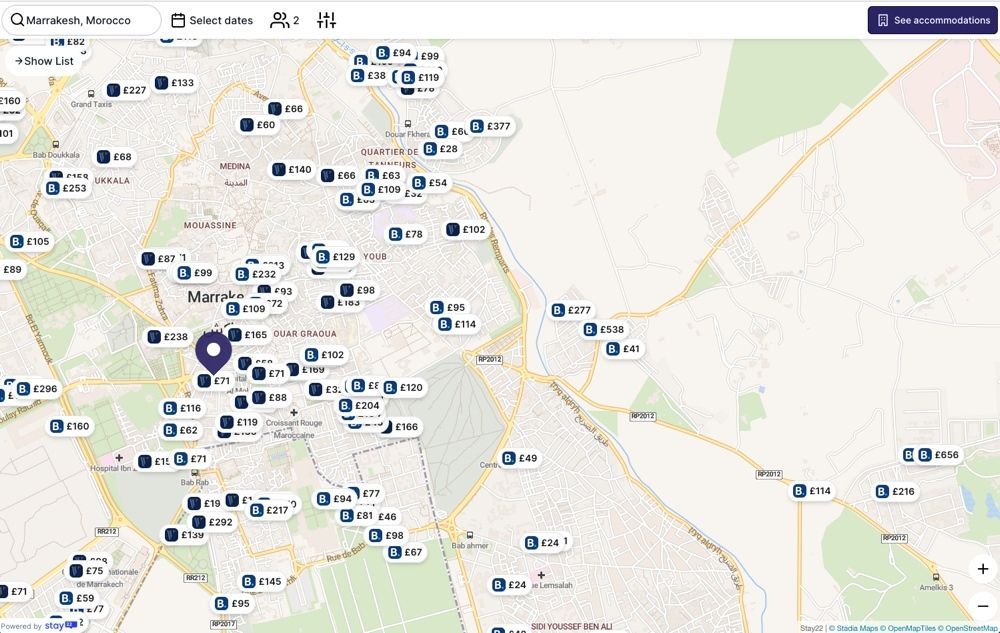The height and width of the screenshot is (633, 1000).
Task: Click the Powered by stay22 logo
Action: click(39, 626)
